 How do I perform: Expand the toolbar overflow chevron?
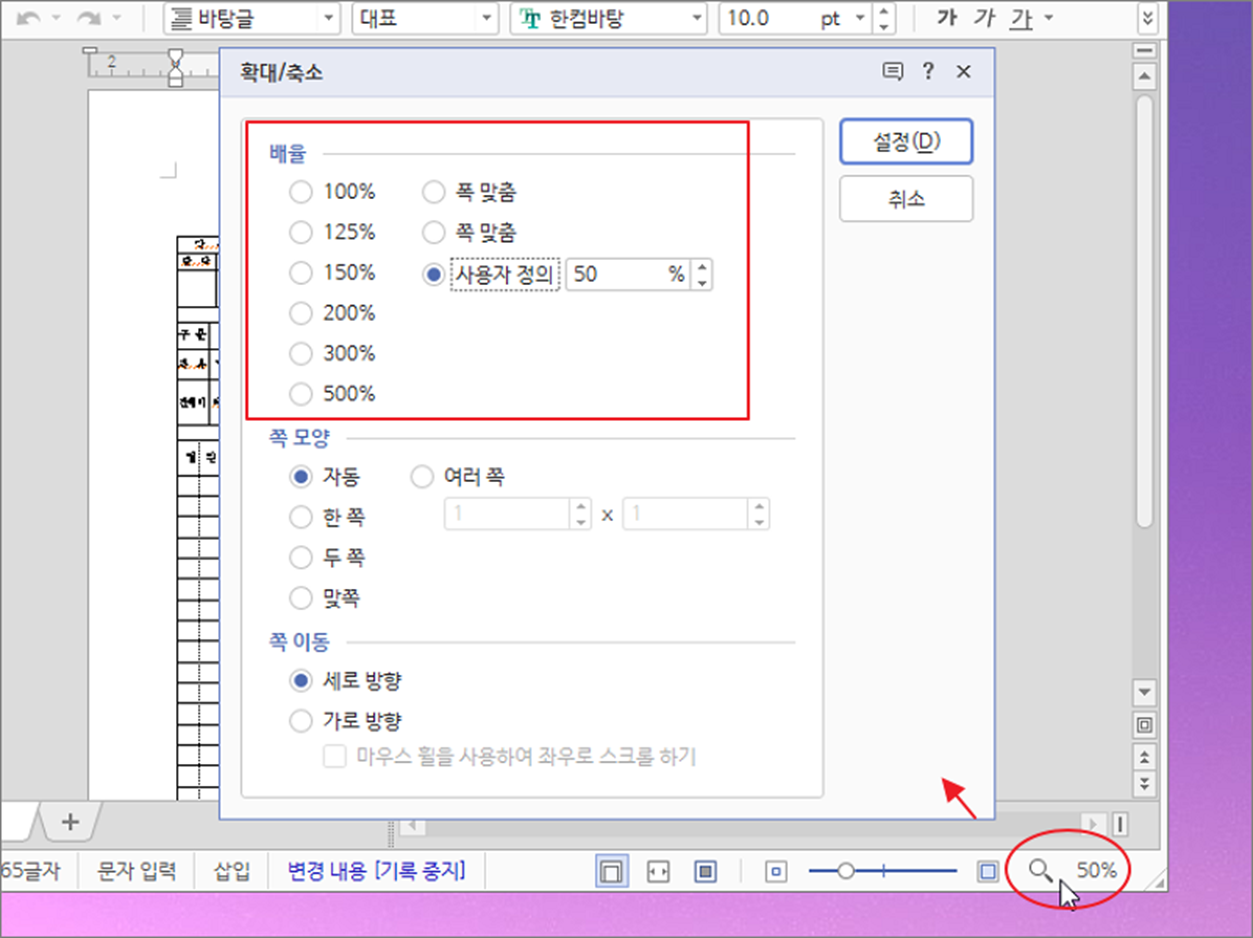tap(1148, 18)
